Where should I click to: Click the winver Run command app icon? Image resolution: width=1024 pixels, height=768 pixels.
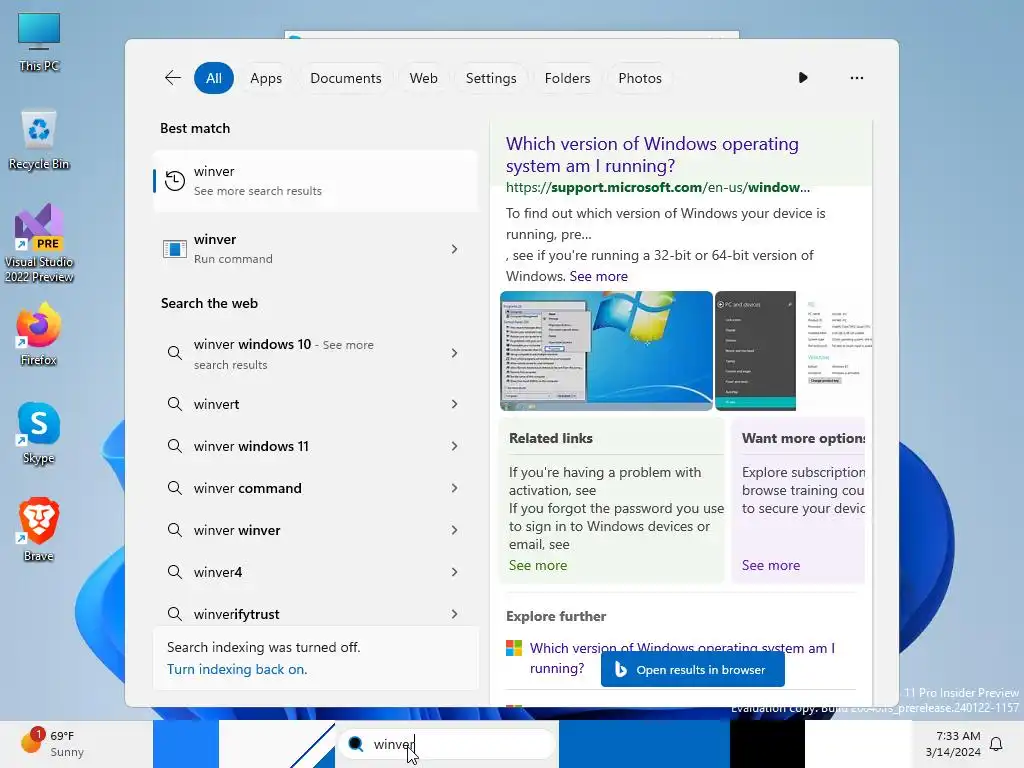(175, 249)
